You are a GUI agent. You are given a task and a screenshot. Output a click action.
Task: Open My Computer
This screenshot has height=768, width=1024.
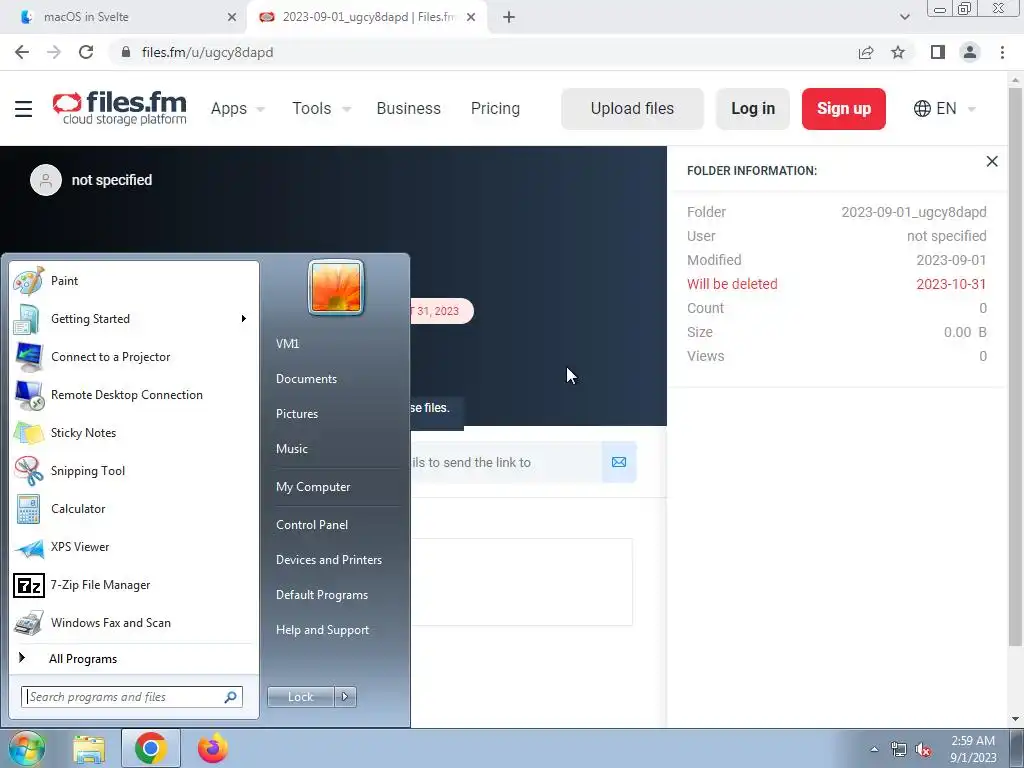click(x=313, y=487)
